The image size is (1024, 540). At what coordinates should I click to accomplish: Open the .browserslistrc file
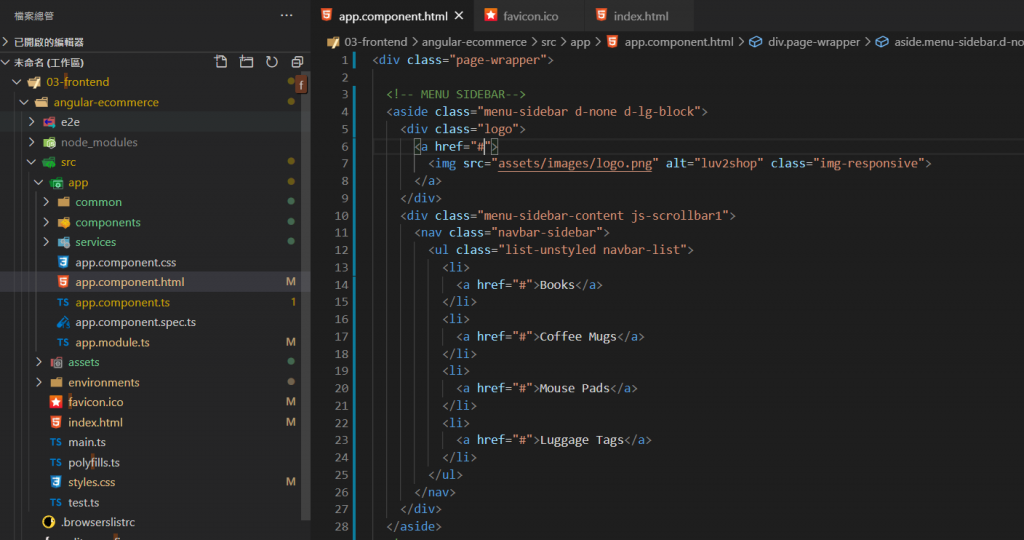click(x=98, y=522)
